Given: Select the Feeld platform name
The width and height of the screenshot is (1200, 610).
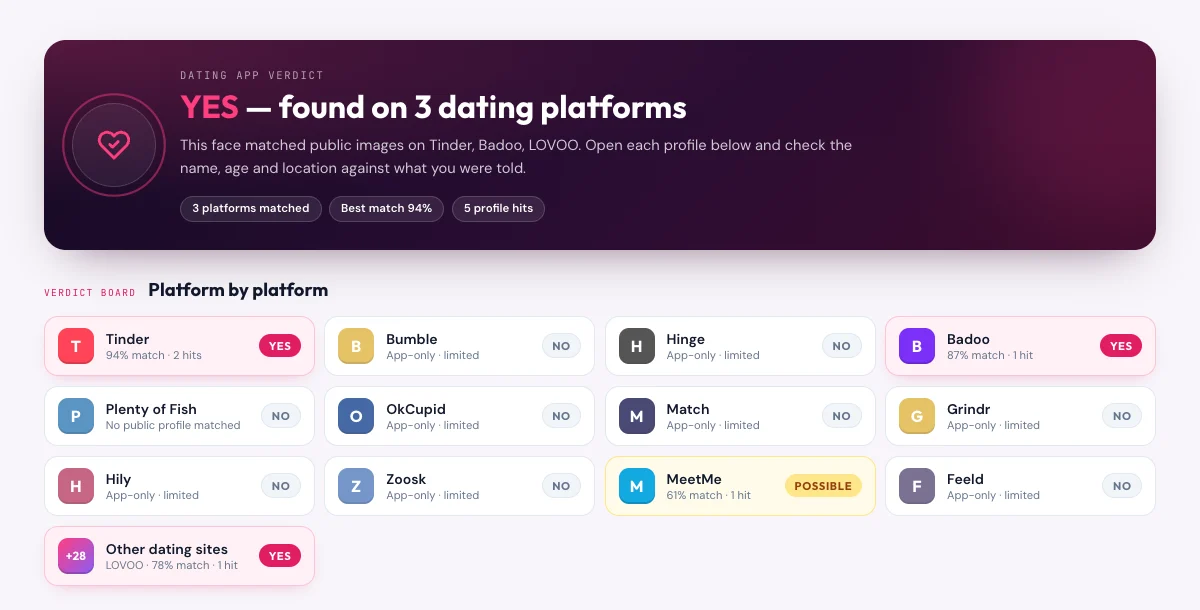Looking at the screenshot, I should click(965, 479).
